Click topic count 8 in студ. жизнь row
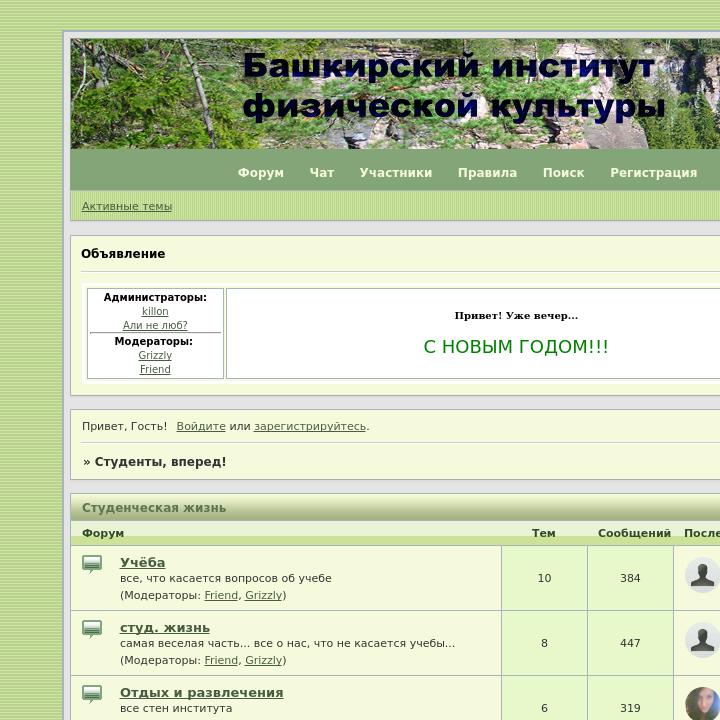 tap(545, 643)
